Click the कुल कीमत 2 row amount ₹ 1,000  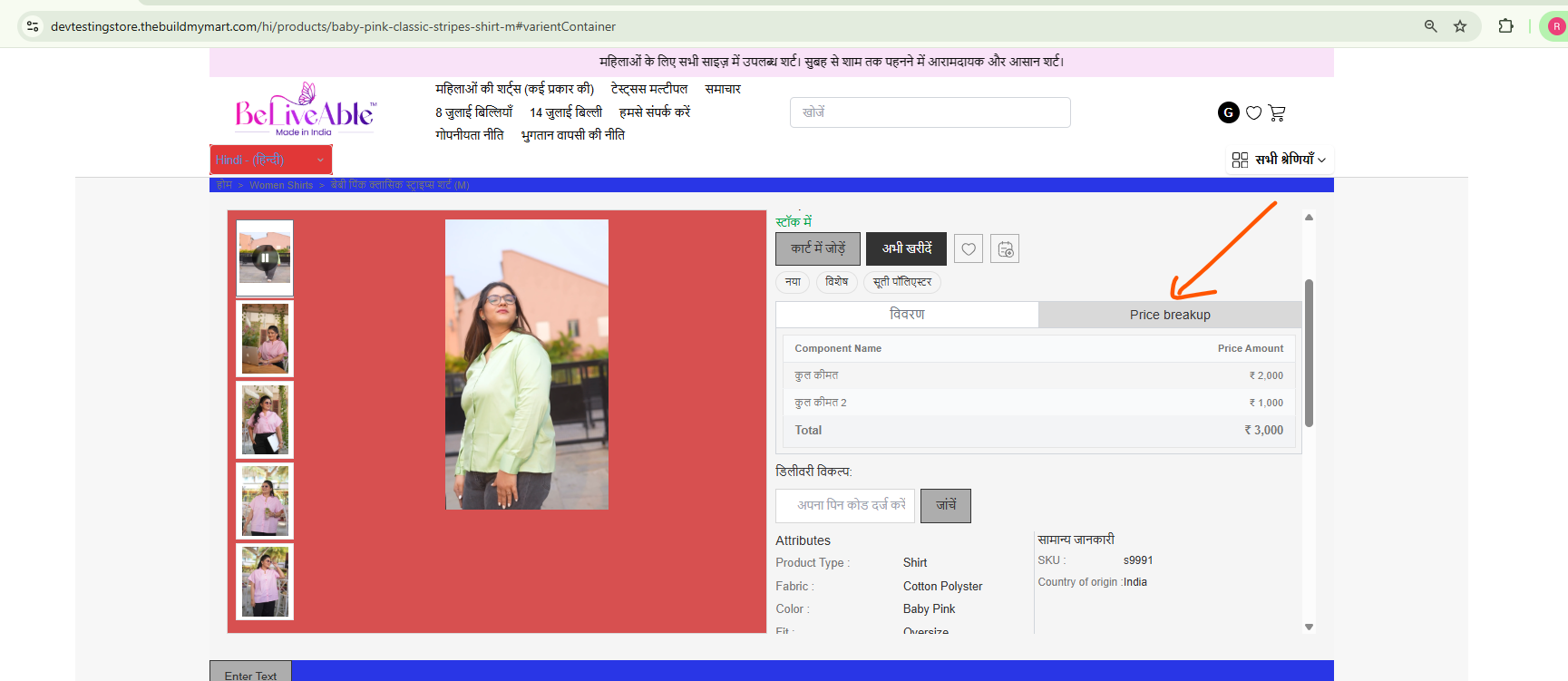pos(1266,403)
